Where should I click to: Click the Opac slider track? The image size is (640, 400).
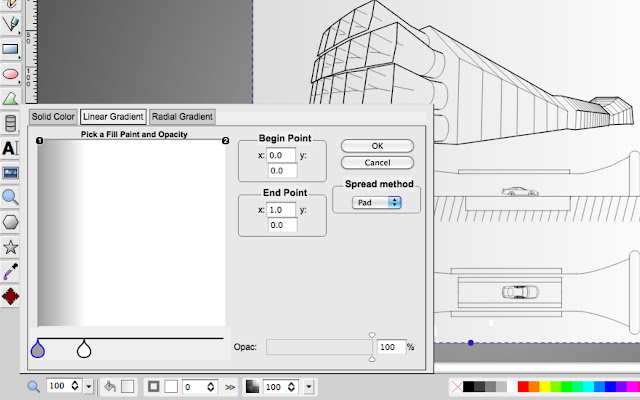(319, 347)
